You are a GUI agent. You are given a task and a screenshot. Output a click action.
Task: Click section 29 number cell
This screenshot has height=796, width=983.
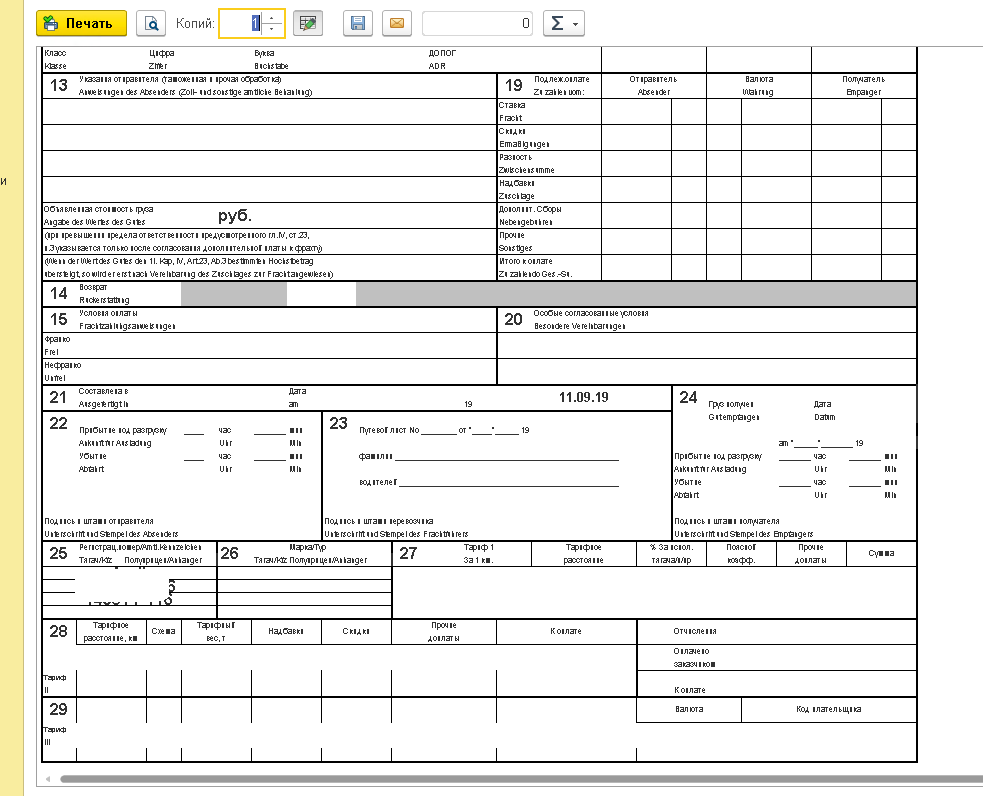tap(58, 709)
